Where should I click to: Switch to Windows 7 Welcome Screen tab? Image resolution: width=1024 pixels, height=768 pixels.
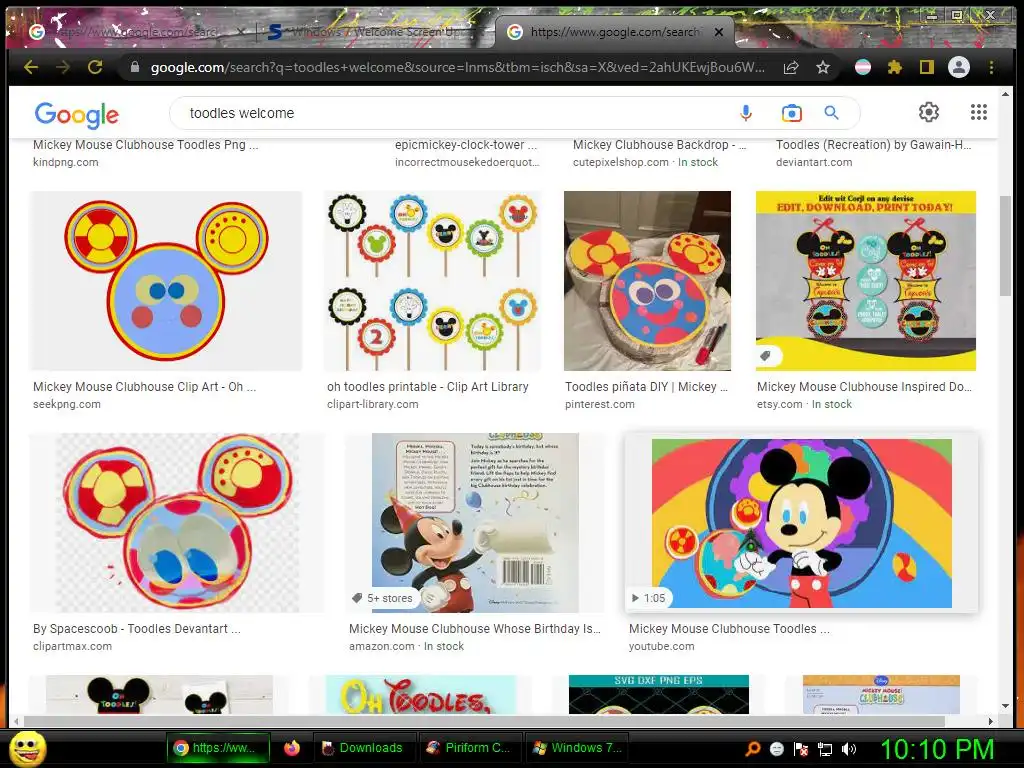tap(372, 31)
